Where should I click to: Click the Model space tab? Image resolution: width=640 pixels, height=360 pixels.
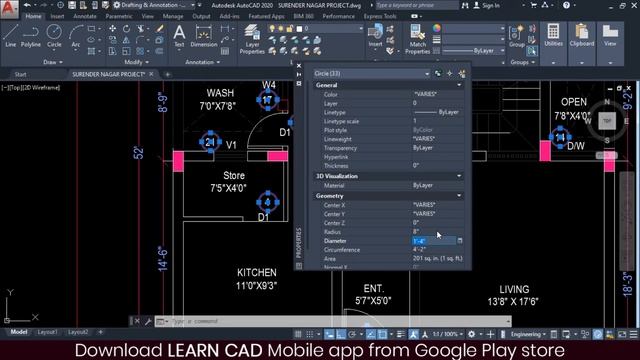point(19,332)
